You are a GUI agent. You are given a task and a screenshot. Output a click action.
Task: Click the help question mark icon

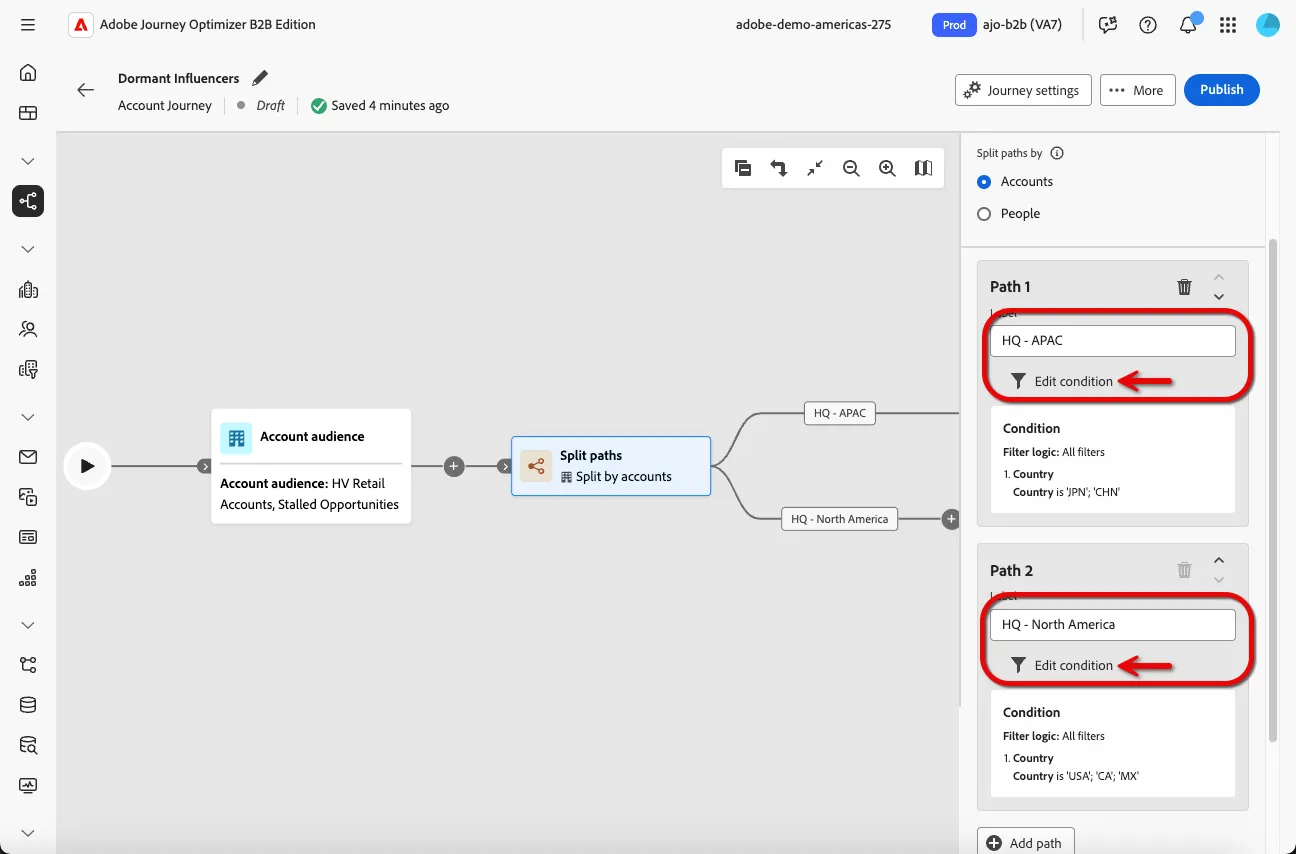pos(1148,25)
